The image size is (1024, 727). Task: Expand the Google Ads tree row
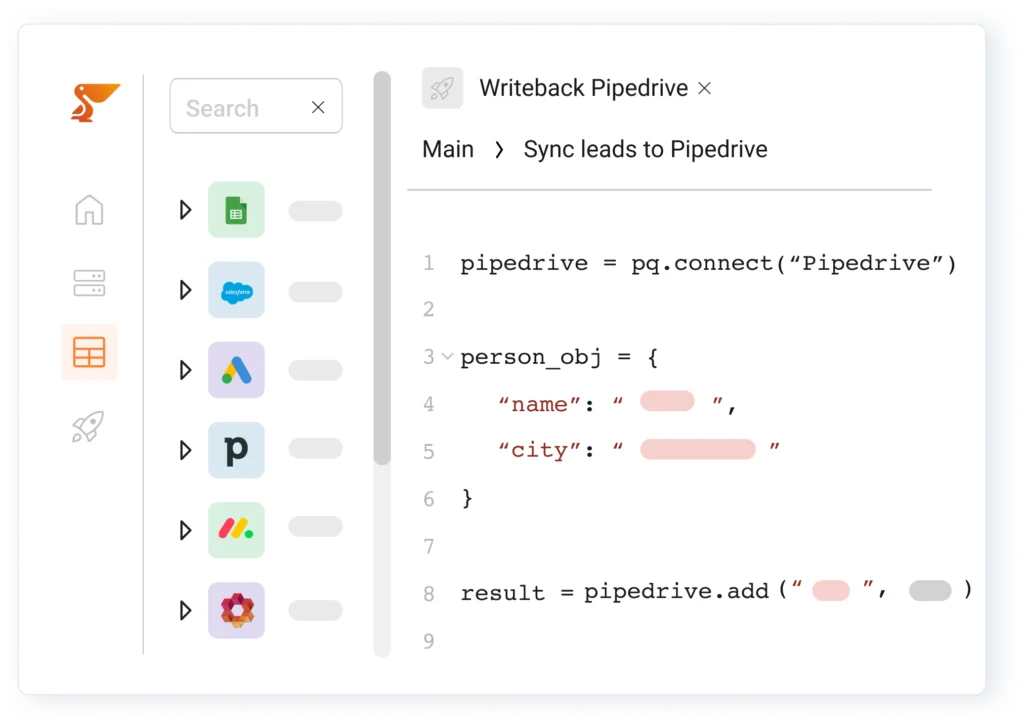tap(185, 370)
